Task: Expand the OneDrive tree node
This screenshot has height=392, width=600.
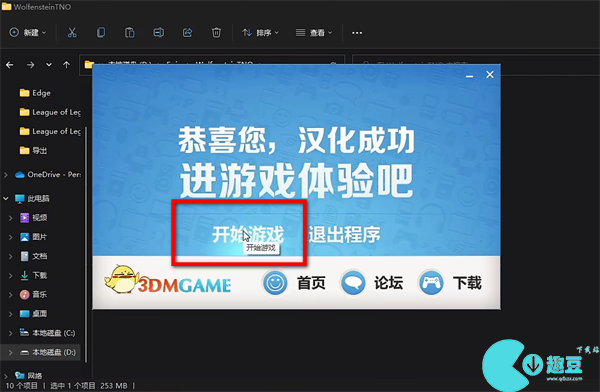Action: [x=6, y=175]
